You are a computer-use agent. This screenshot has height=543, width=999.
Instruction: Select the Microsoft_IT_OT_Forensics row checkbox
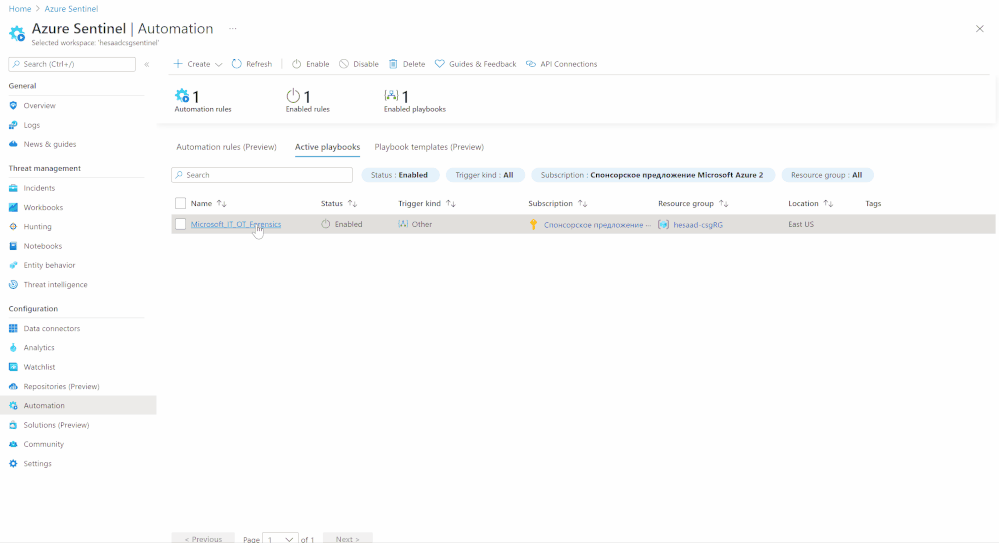(x=180, y=224)
